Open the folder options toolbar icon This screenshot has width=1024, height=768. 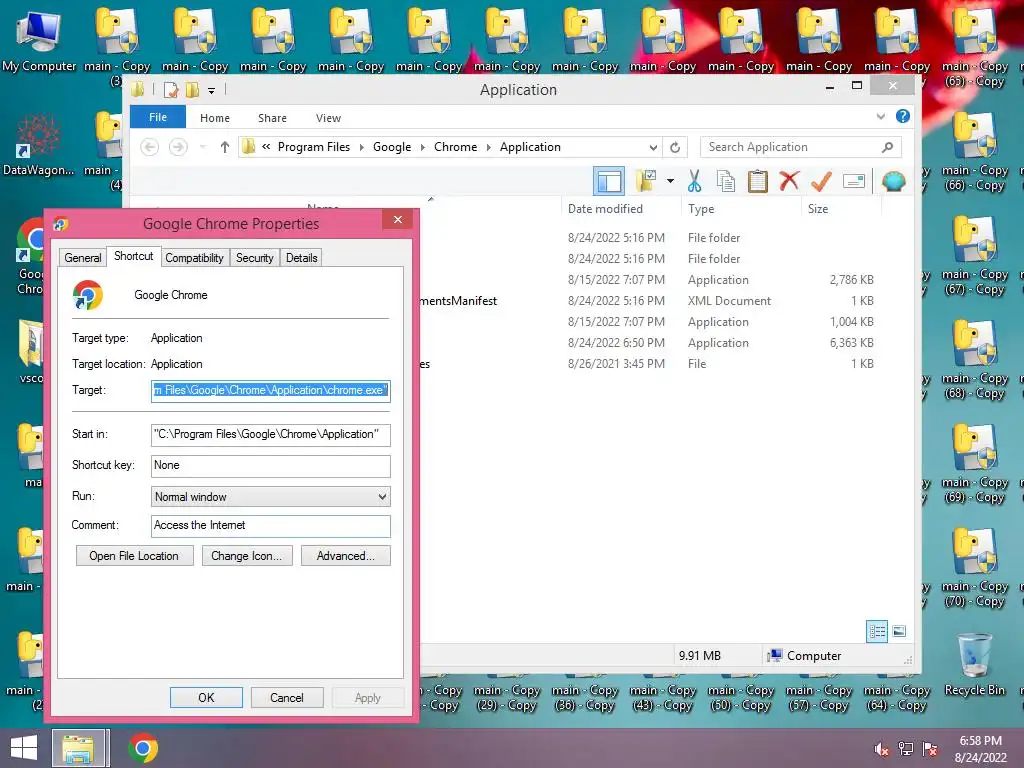(646, 181)
